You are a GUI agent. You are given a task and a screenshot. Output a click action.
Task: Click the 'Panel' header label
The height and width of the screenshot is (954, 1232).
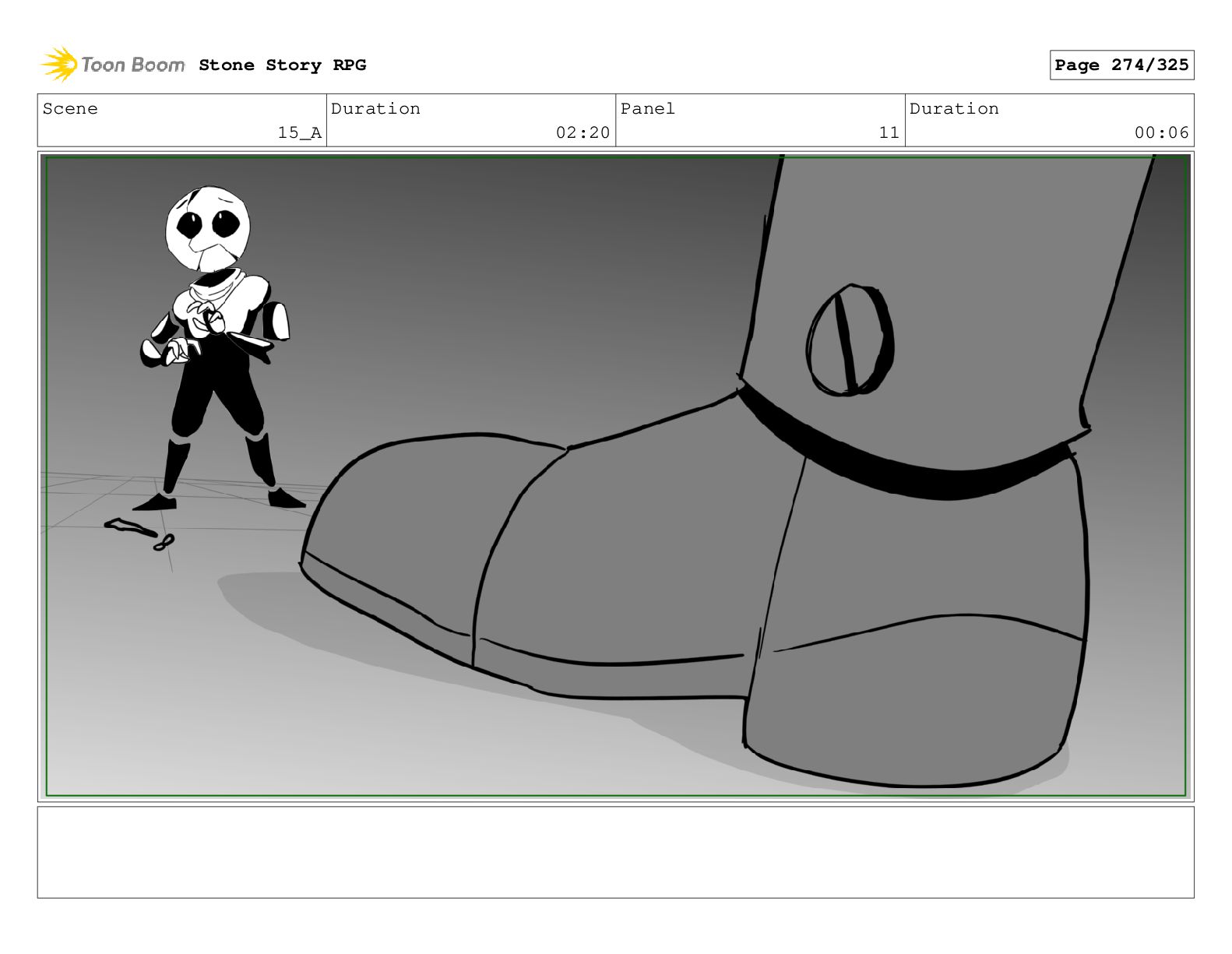(x=647, y=109)
